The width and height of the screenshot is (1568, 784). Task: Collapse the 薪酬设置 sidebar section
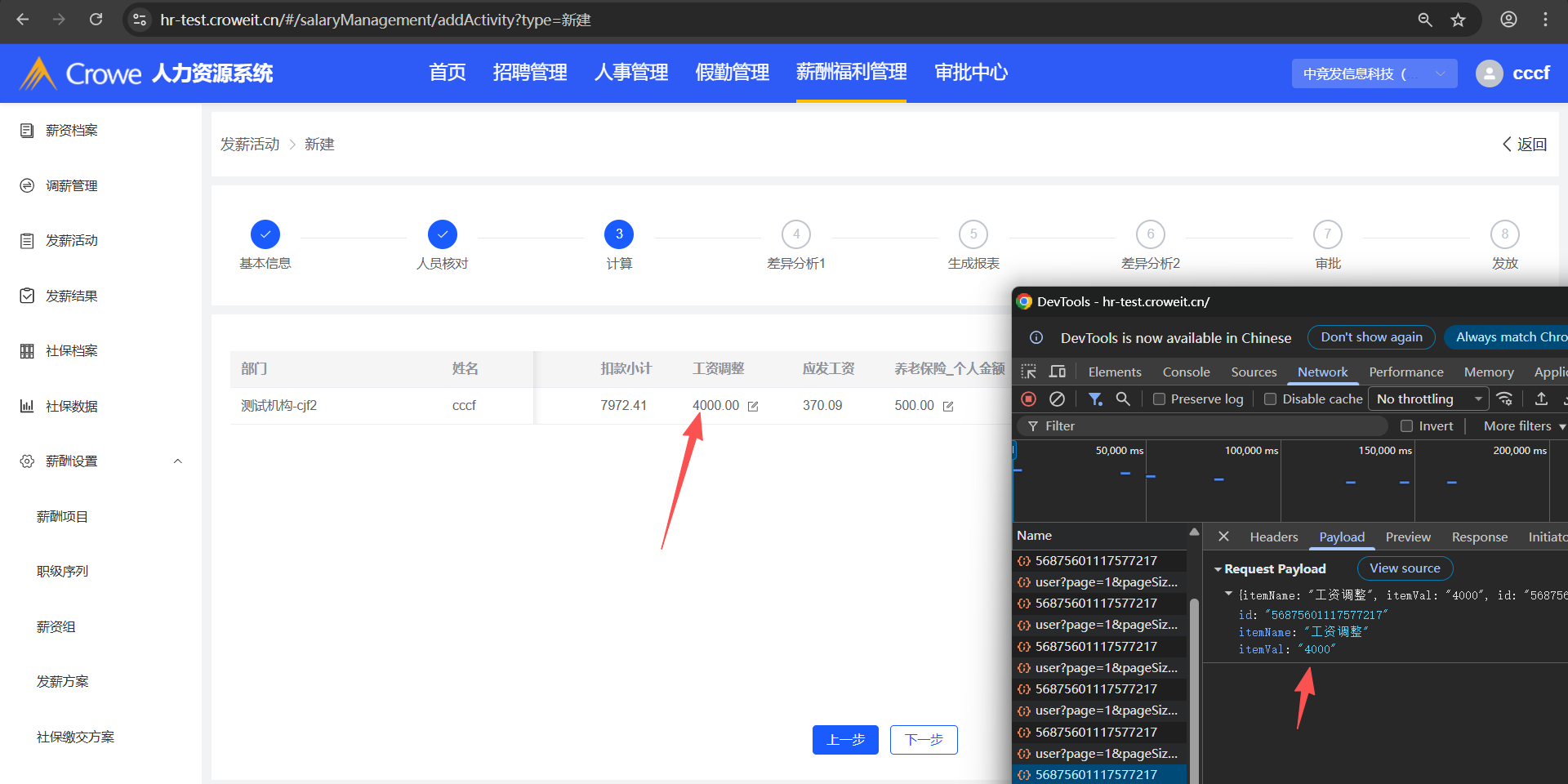click(x=178, y=461)
